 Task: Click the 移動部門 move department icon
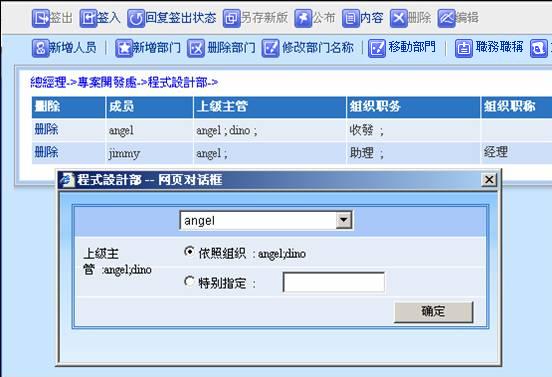[x=377, y=48]
